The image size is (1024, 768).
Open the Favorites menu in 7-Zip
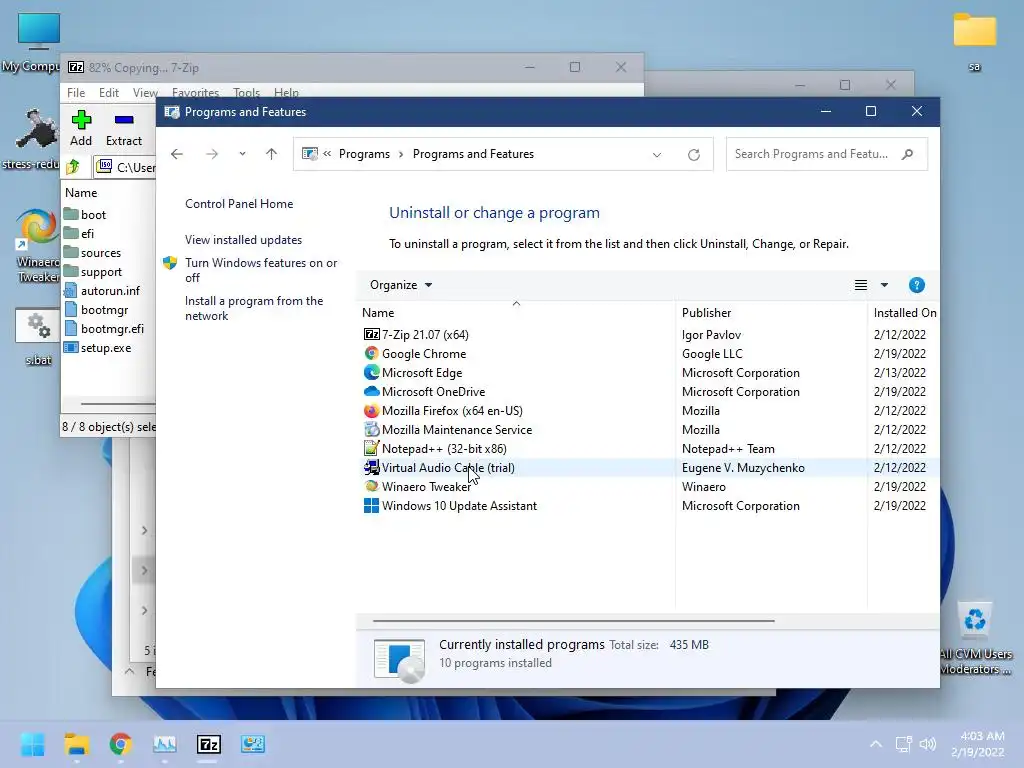[x=195, y=92]
